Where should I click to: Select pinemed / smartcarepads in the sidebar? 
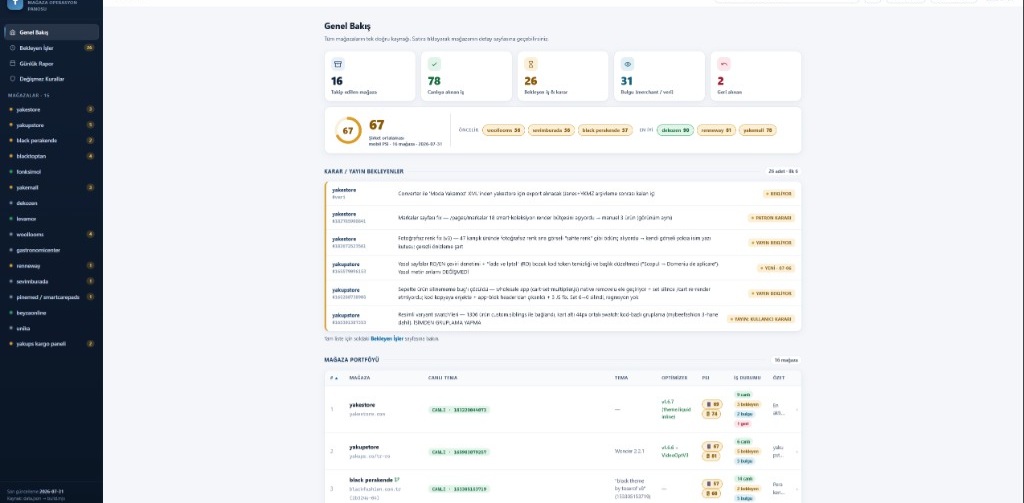click(x=52, y=297)
